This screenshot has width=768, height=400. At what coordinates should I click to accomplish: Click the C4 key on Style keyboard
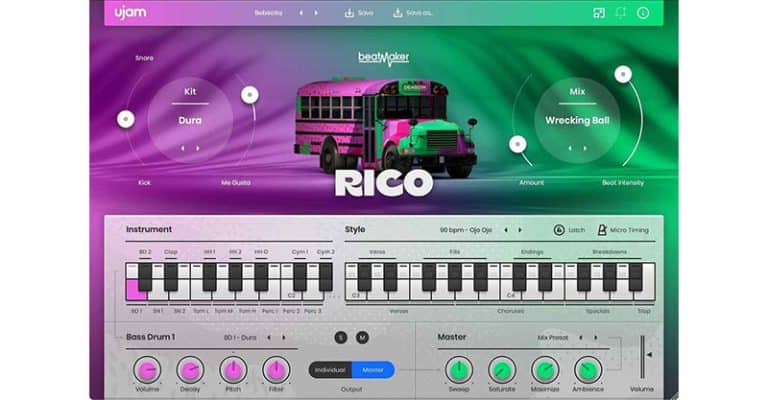tap(511, 295)
